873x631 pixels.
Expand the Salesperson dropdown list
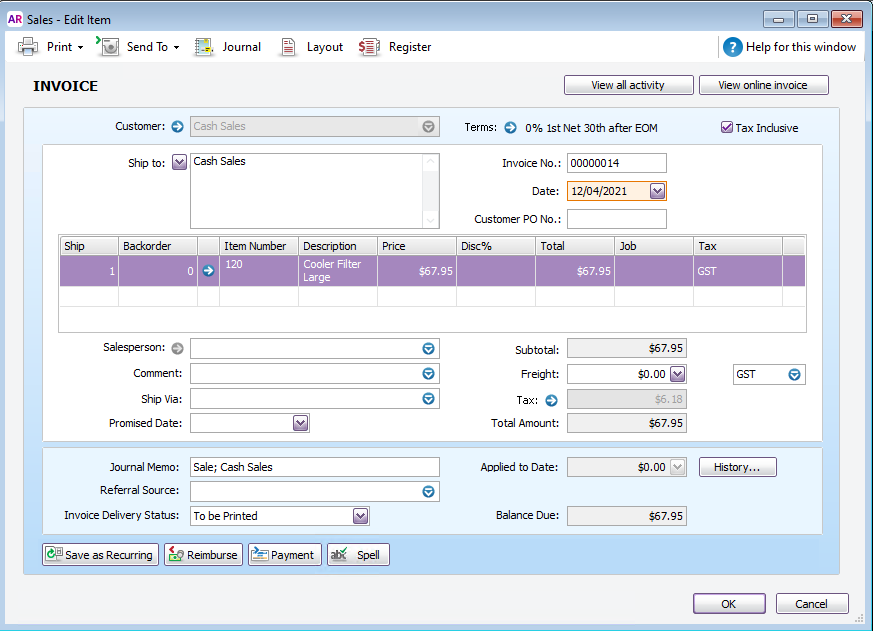click(x=428, y=348)
